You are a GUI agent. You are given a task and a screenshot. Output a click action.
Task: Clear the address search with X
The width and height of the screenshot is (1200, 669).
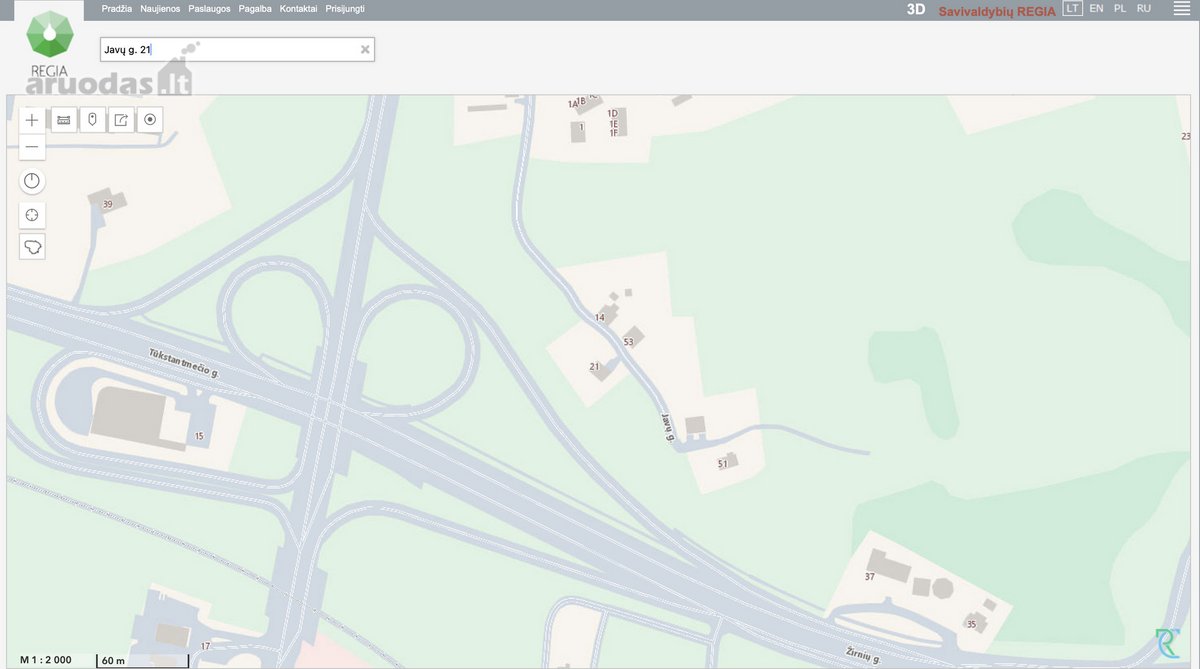coord(365,49)
